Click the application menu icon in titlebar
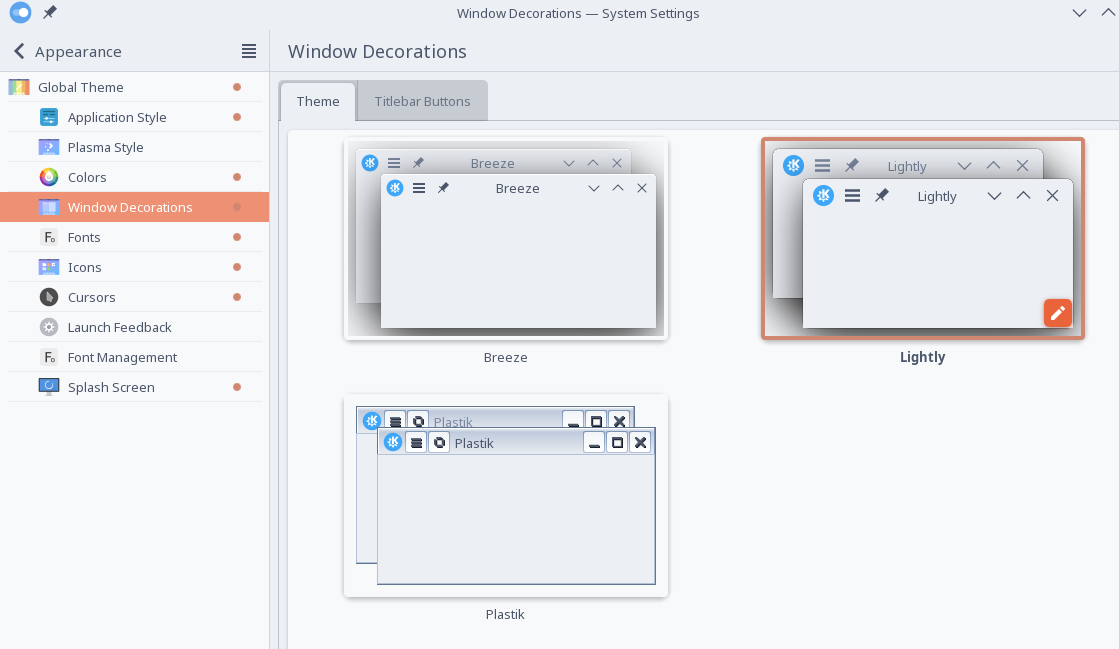1119x649 pixels. (x=20, y=12)
